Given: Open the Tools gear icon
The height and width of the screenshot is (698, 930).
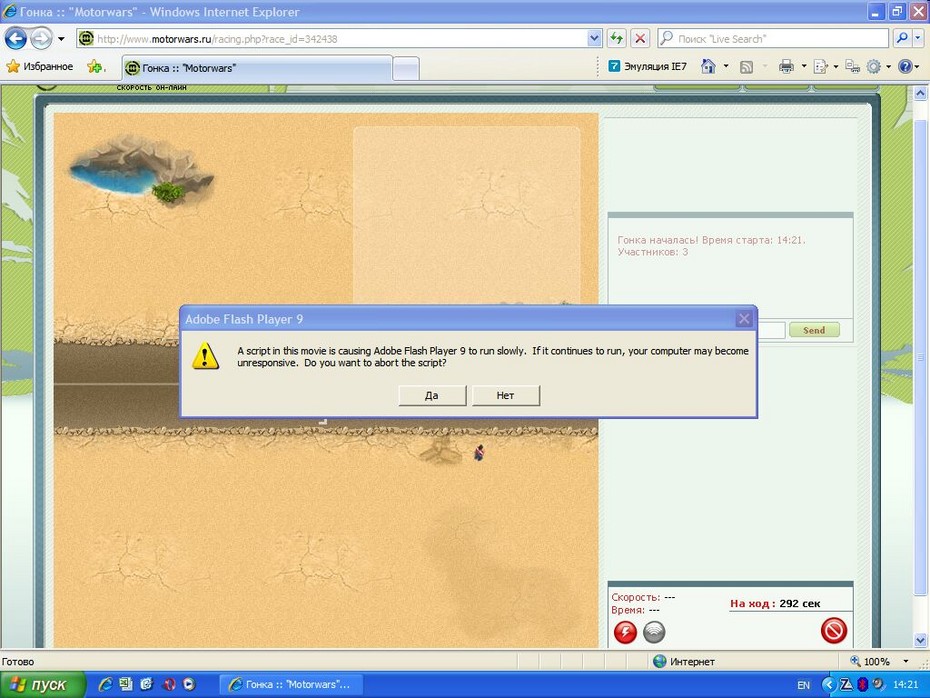Looking at the screenshot, I should (x=874, y=66).
